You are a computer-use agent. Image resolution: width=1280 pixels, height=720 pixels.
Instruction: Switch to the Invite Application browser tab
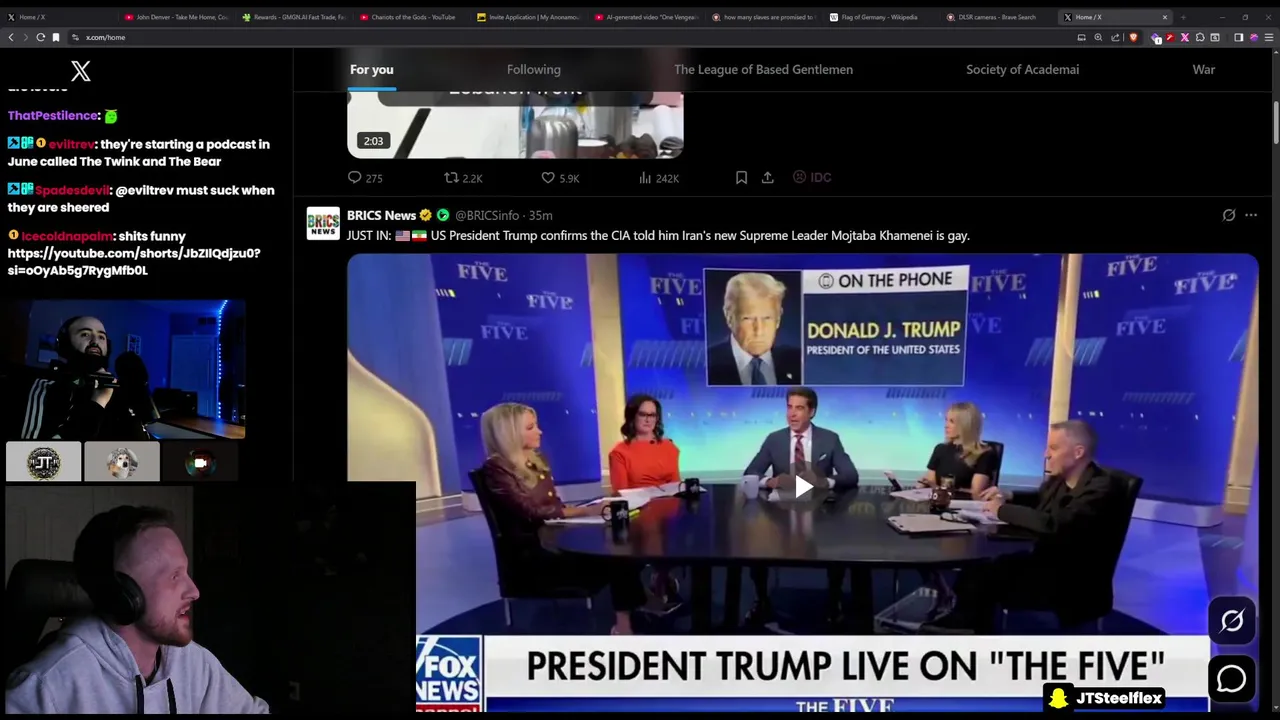click(529, 17)
